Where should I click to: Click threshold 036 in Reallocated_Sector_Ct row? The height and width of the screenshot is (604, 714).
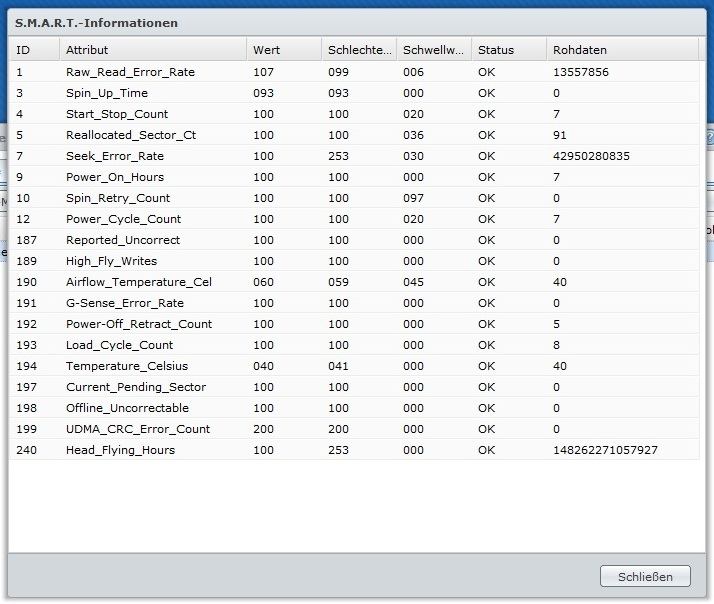coord(413,135)
